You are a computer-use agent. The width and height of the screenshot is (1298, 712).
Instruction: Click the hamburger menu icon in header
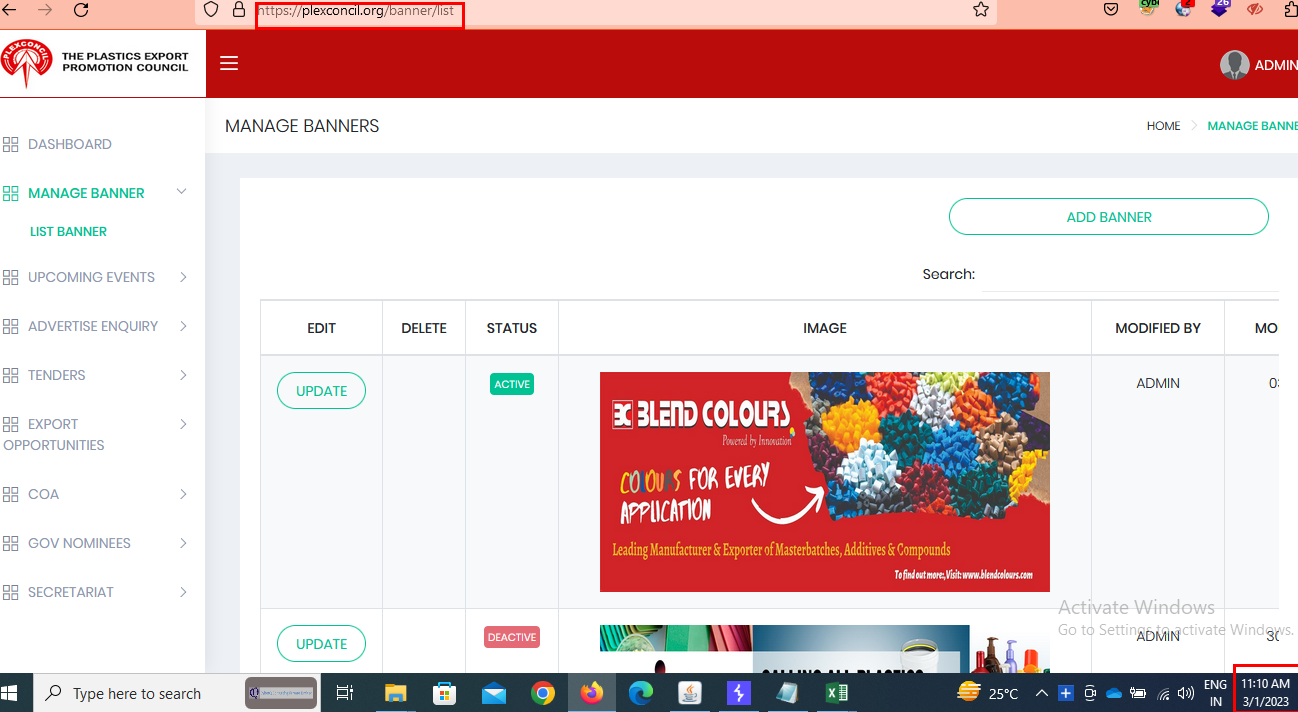coord(229,64)
